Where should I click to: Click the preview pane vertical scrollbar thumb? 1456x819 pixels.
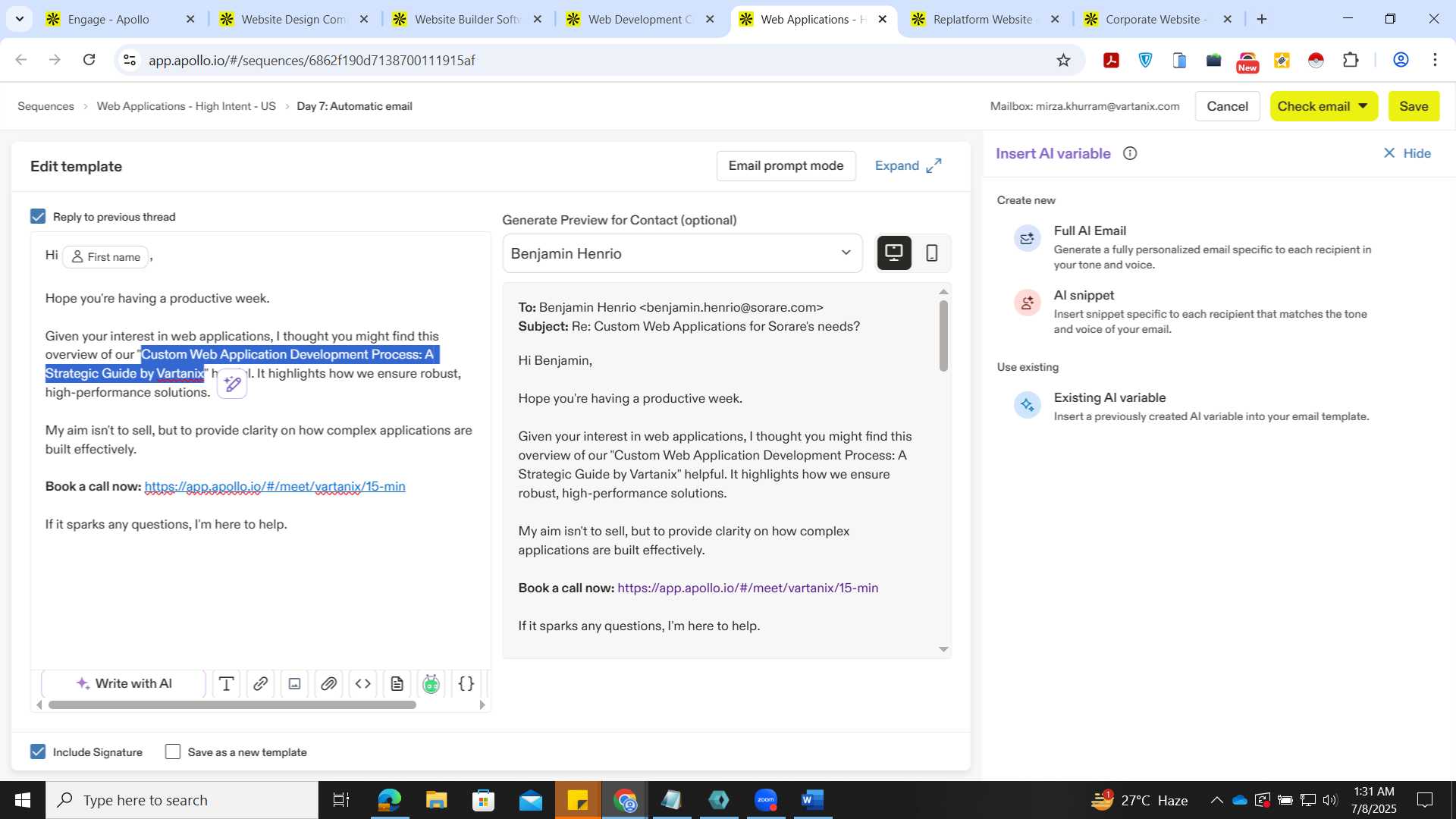click(943, 336)
